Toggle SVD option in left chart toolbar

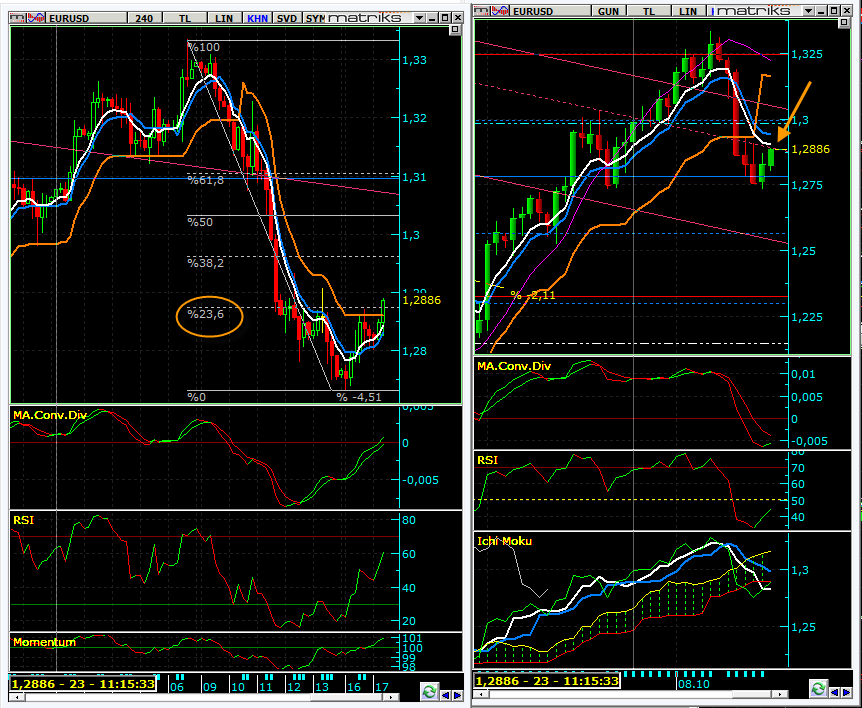(287, 18)
